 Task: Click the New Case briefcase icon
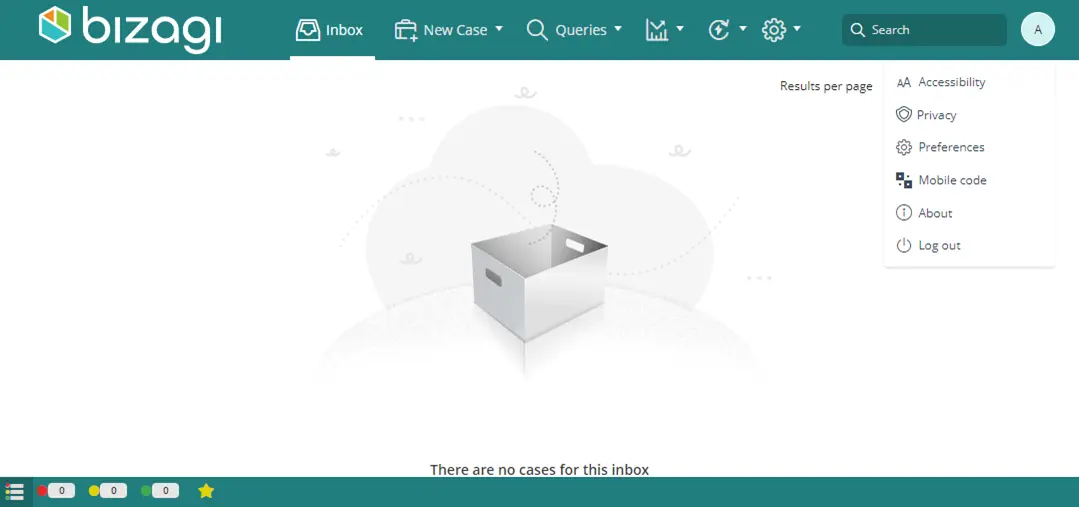click(x=406, y=30)
